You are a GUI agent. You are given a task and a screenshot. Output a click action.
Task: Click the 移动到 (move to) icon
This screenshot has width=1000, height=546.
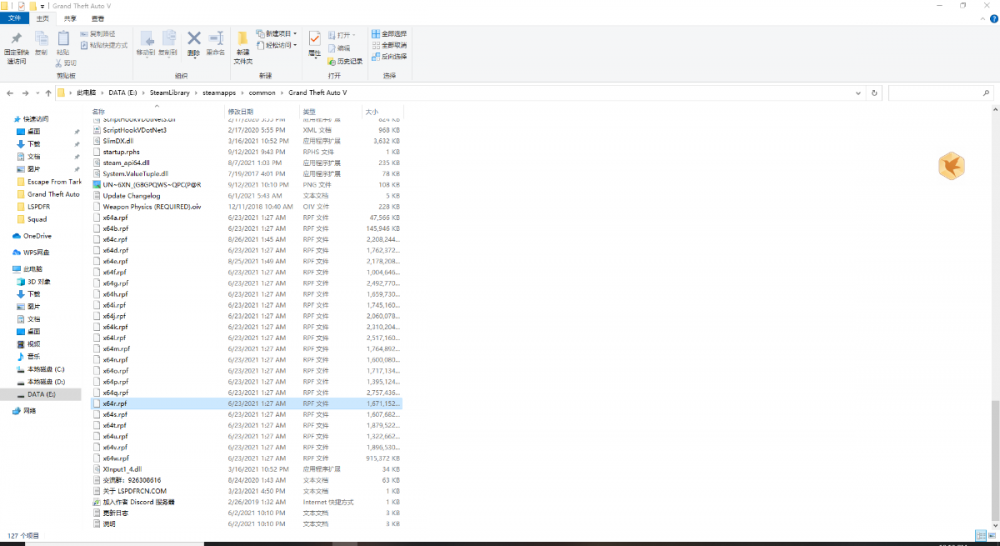(146, 39)
